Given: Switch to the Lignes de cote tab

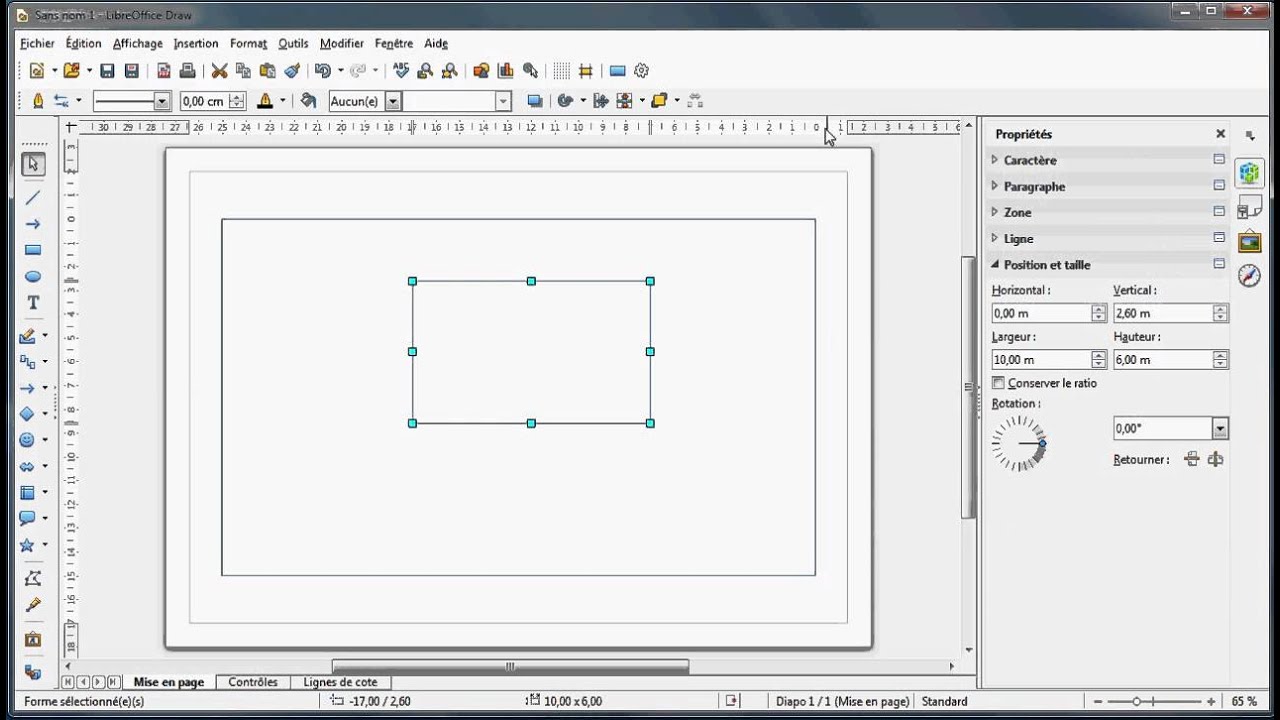Looking at the screenshot, I should pyautogui.click(x=340, y=682).
